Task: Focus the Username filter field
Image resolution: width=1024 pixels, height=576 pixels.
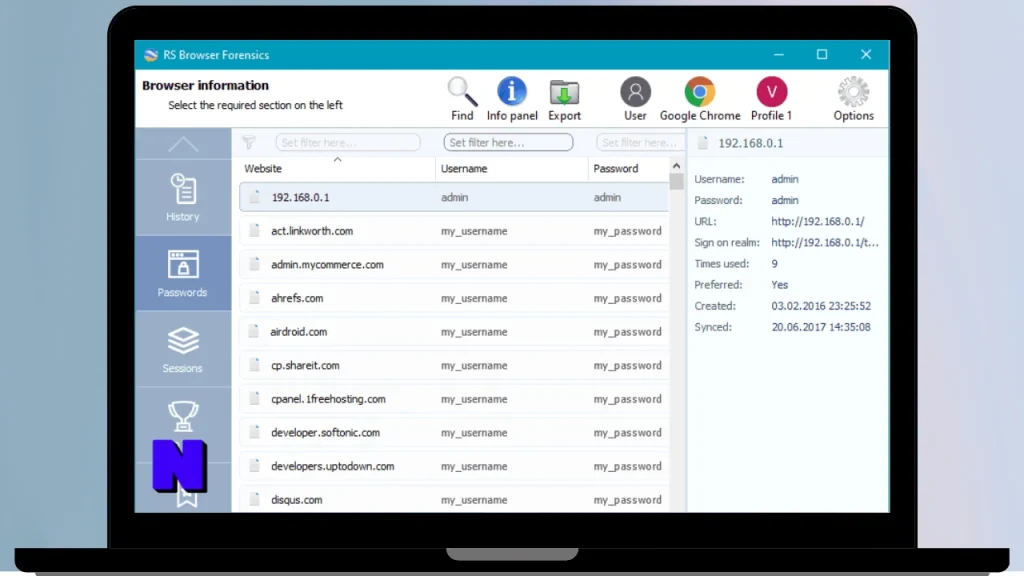Action: (x=508, y=142)
